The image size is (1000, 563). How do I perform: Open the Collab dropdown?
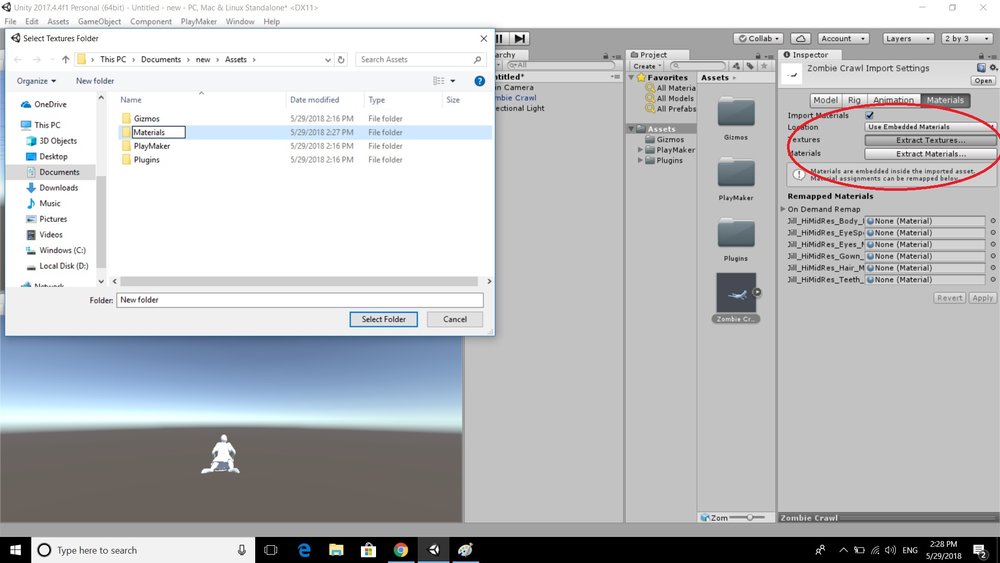758,38
